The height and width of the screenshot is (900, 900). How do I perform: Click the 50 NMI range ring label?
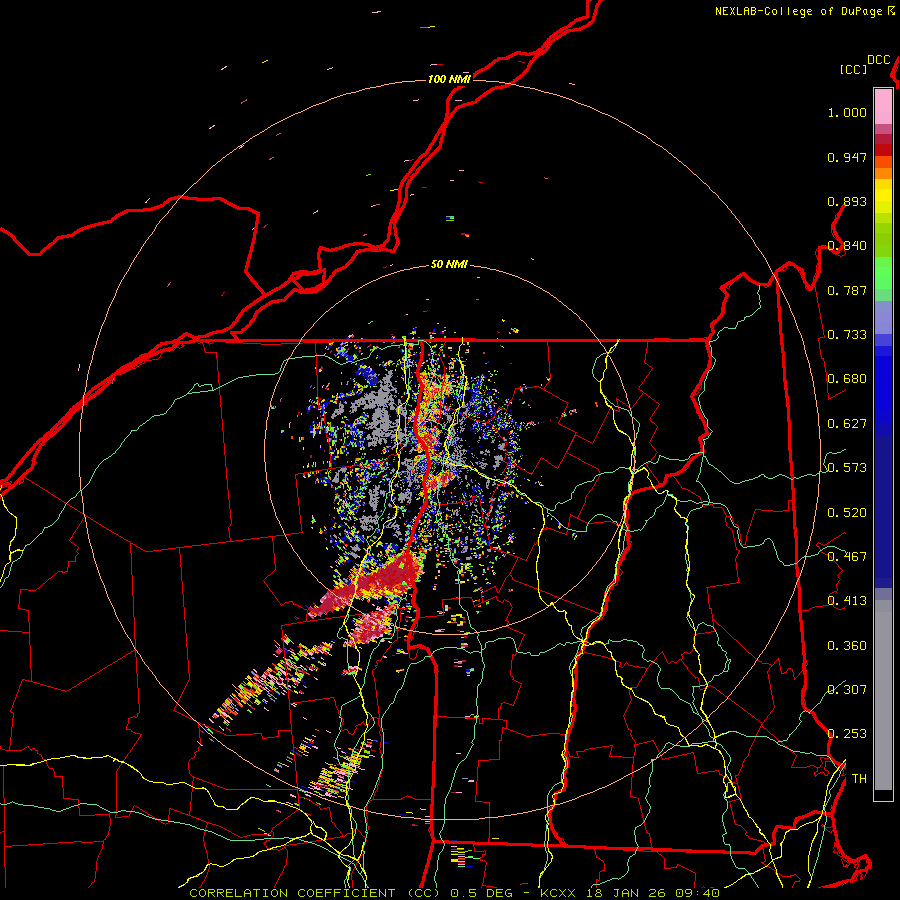pyautogui.click(x=449, y=265)
